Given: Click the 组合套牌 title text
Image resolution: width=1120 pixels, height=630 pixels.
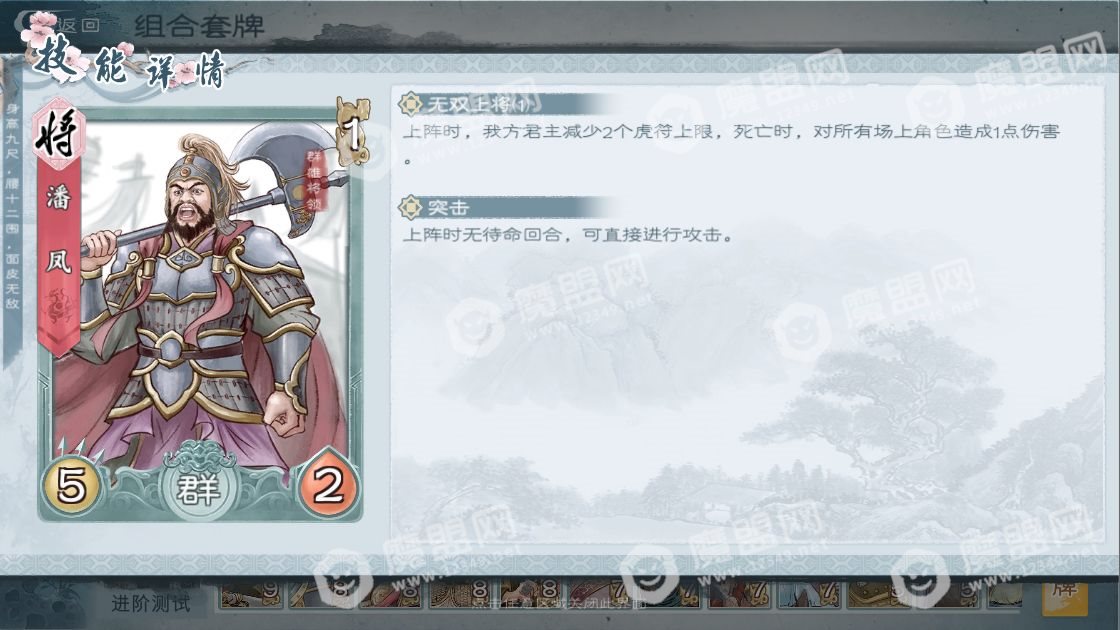Looking at the screenshot, I should pyautogui.click(x=199, y=26).
